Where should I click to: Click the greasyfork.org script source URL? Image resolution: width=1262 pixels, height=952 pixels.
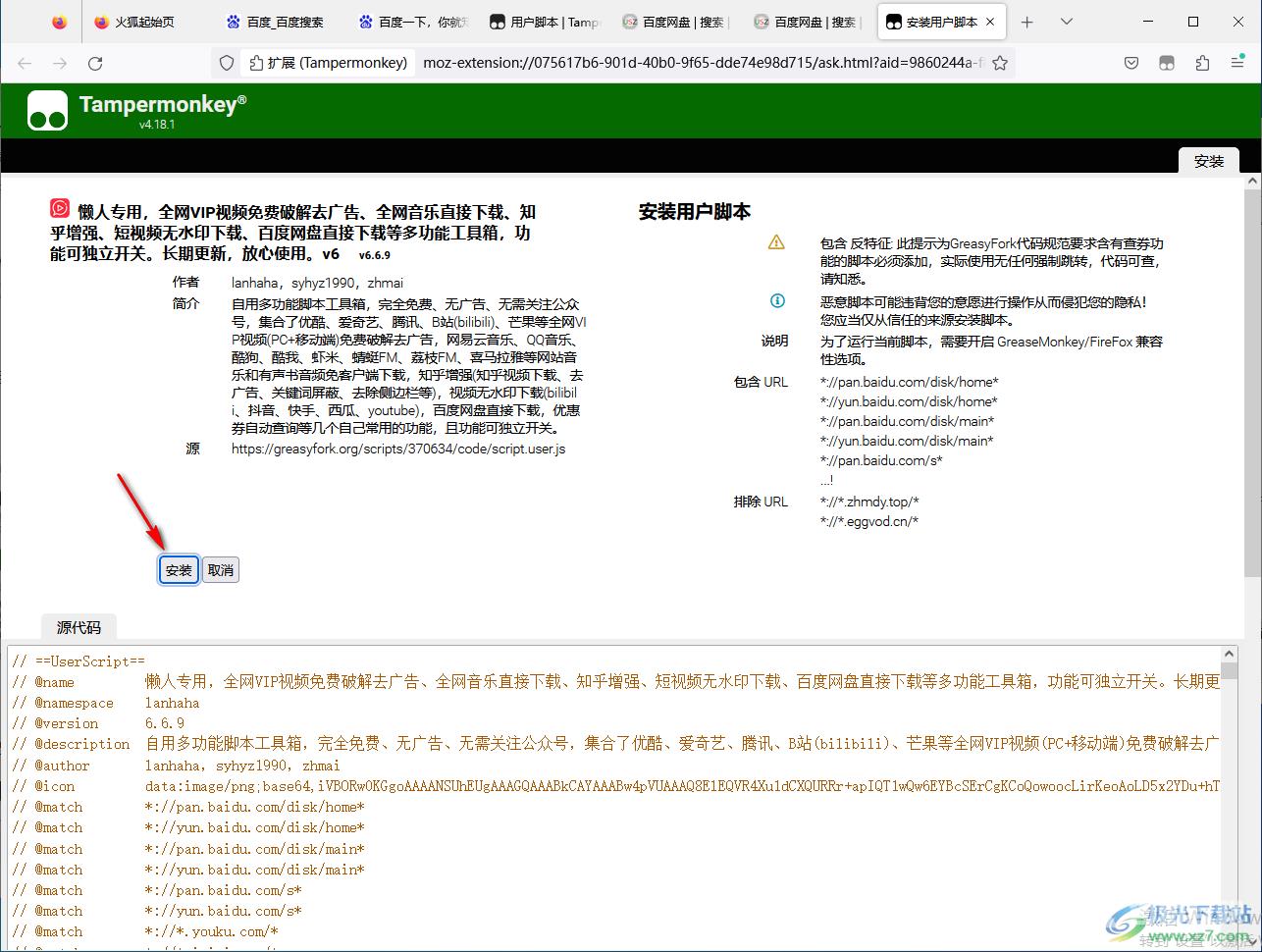point(398,449)
